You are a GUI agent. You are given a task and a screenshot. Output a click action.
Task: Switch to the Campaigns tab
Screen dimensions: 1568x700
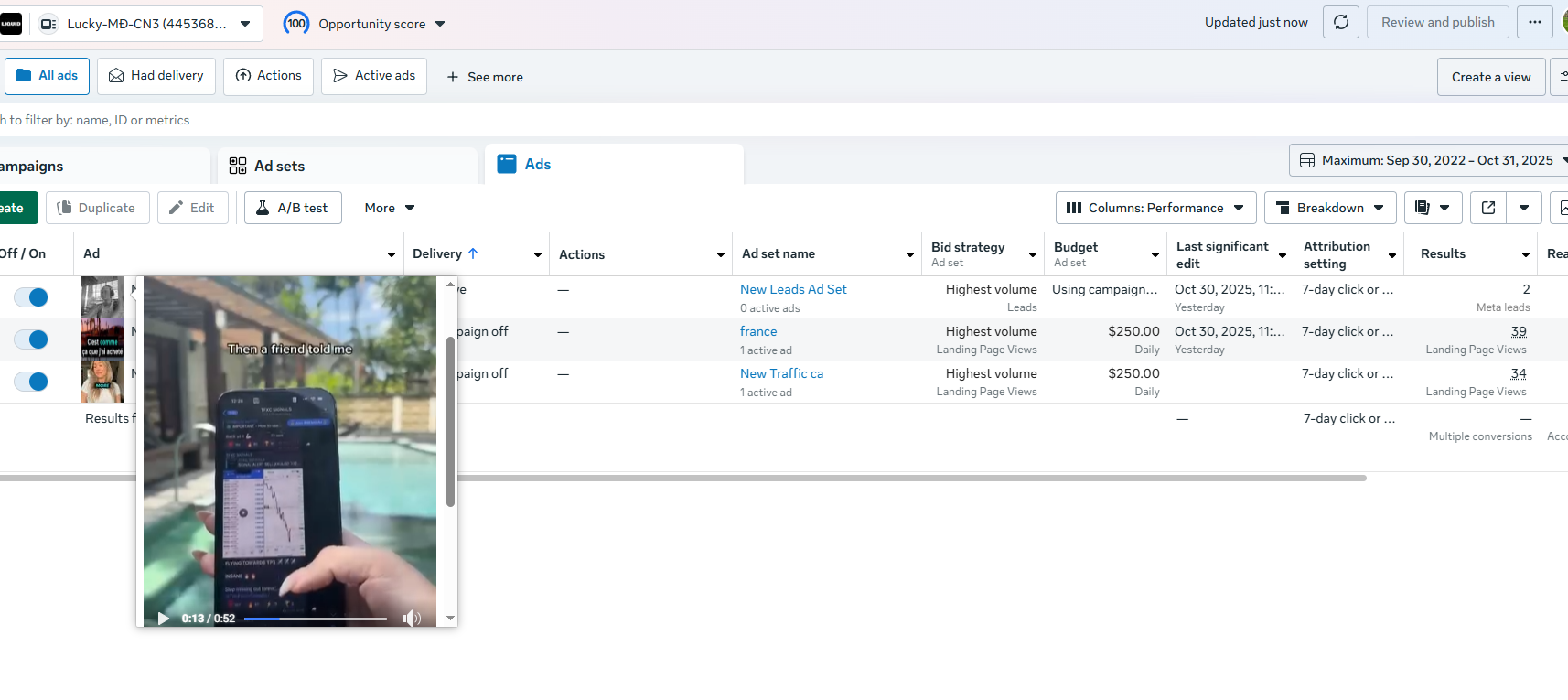tap(105, 166)
